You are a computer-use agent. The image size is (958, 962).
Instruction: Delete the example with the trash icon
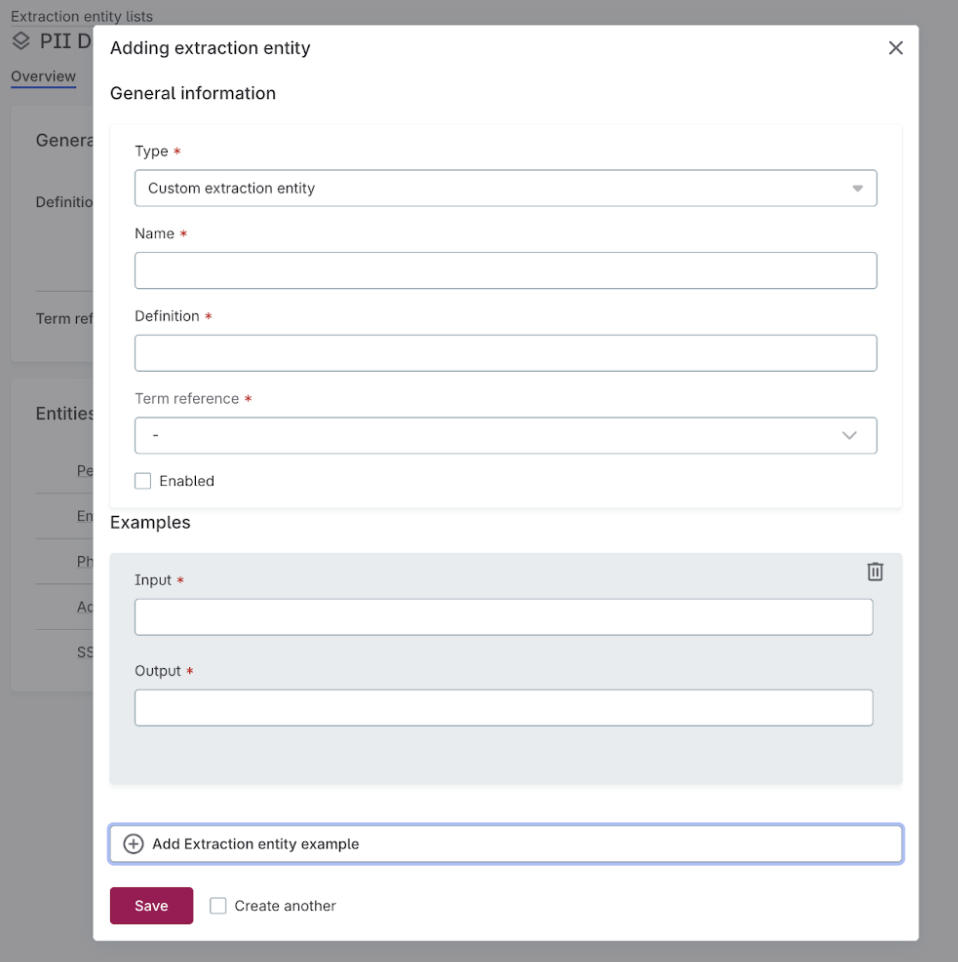pyautogui.click(x=875, y=571)
